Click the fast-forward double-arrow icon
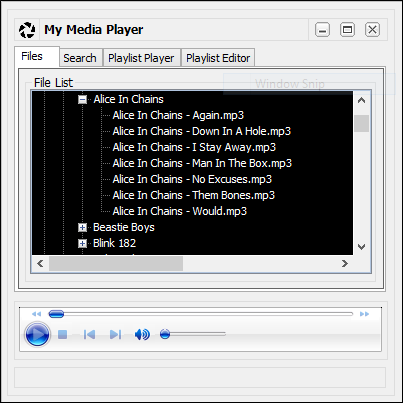Viewport: 403px width, 403px height. pyautogui.click(x=364, y=314)
